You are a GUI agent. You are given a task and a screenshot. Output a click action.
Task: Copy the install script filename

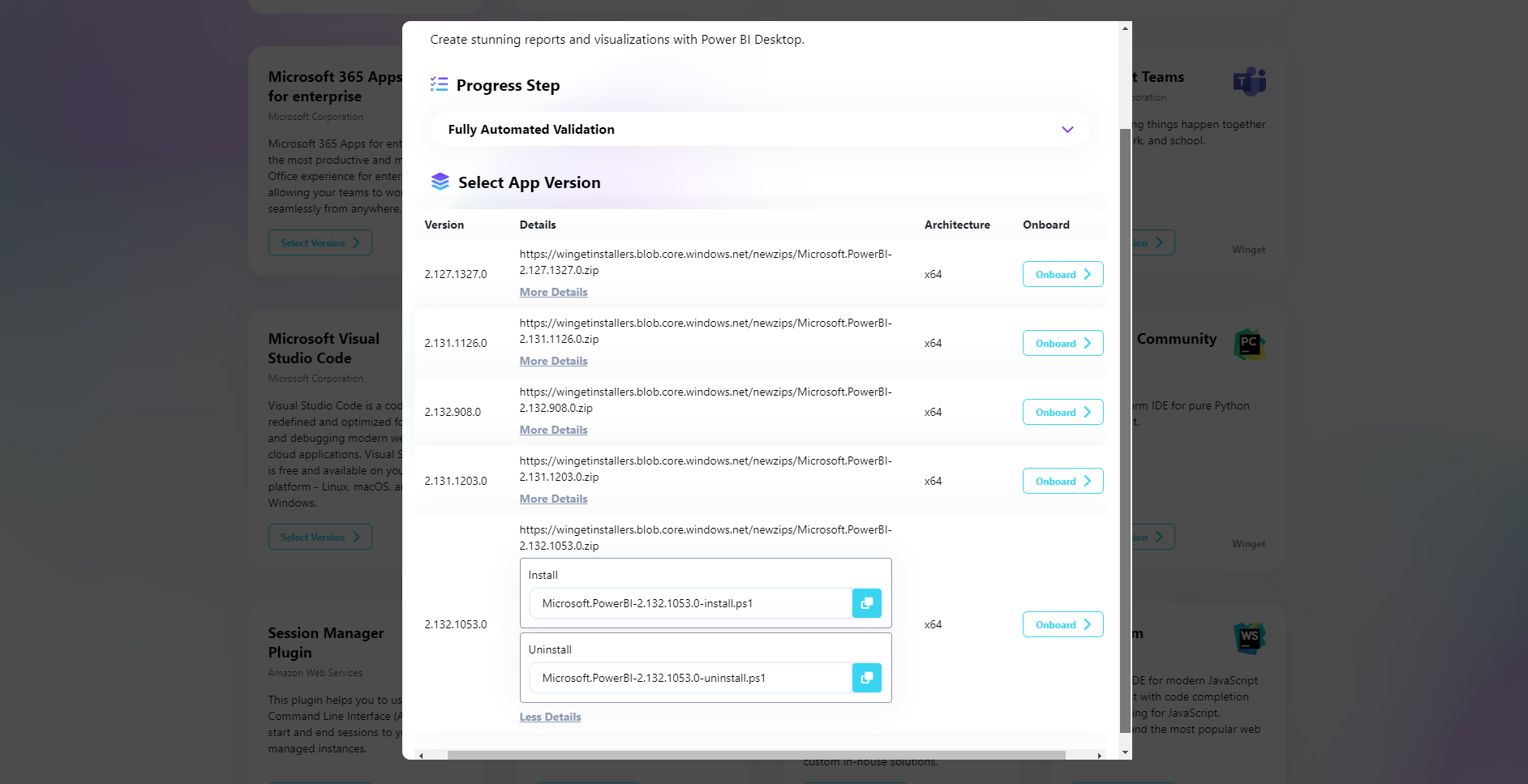866,603
